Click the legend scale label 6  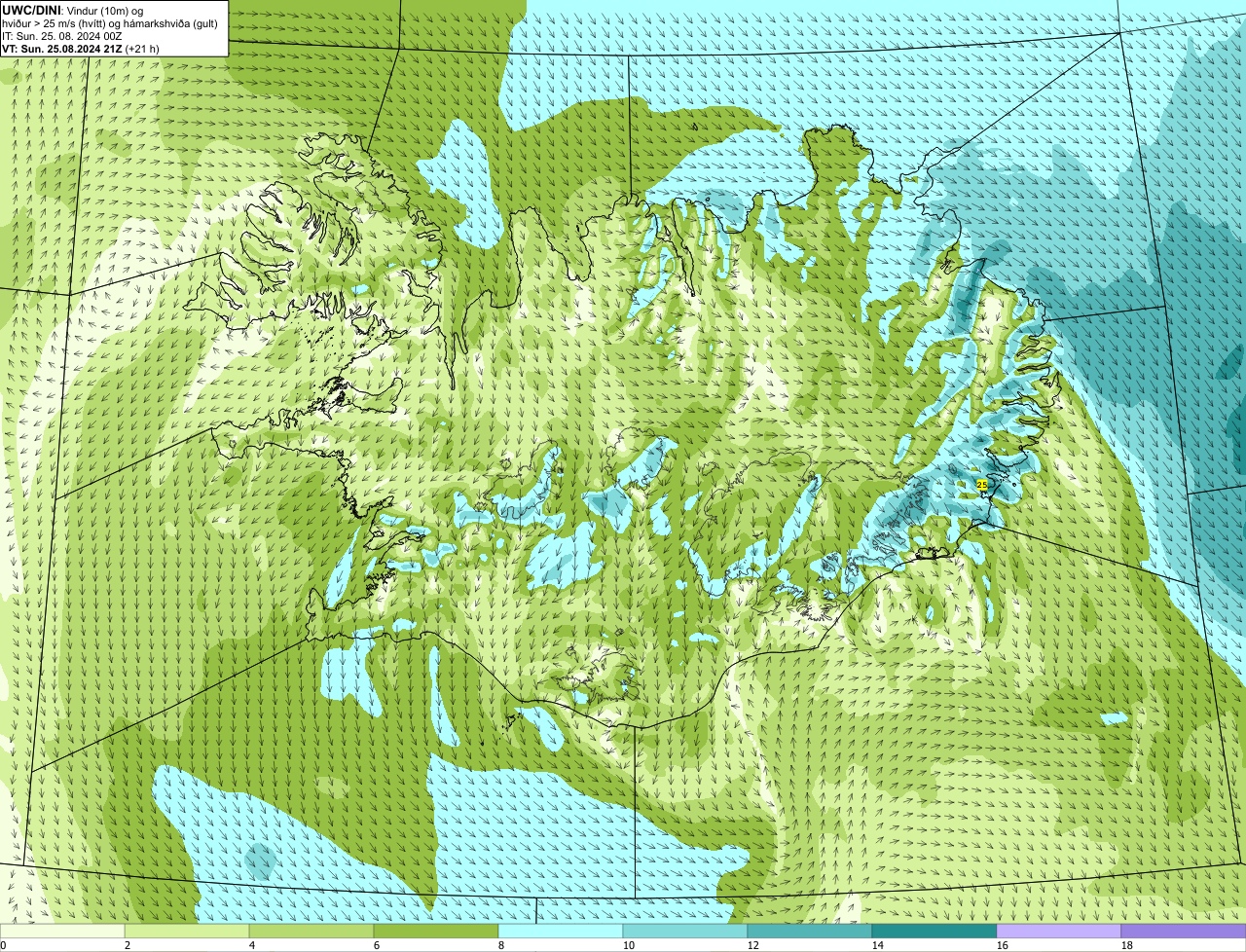coord(377,945)
